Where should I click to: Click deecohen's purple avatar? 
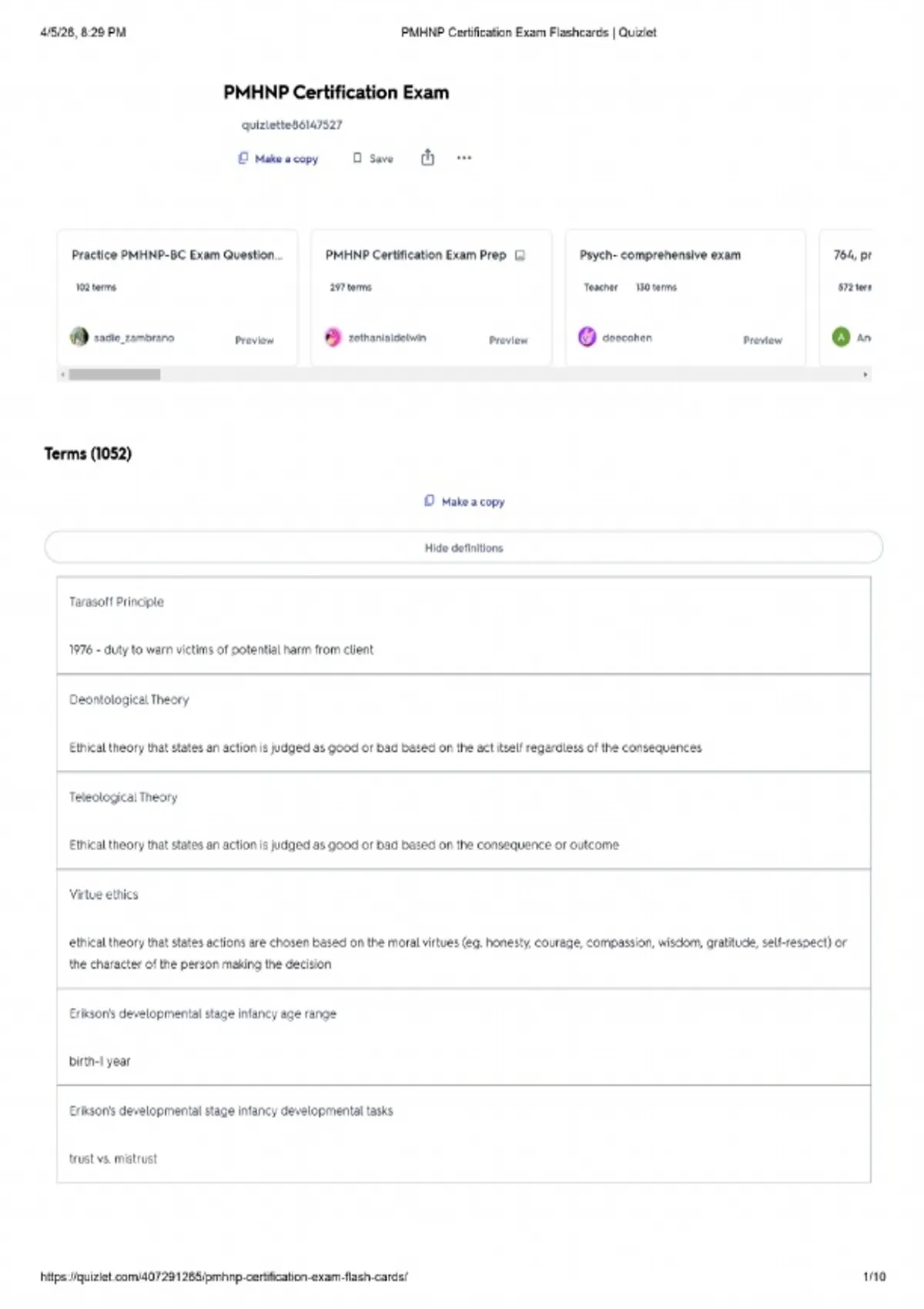587,336
